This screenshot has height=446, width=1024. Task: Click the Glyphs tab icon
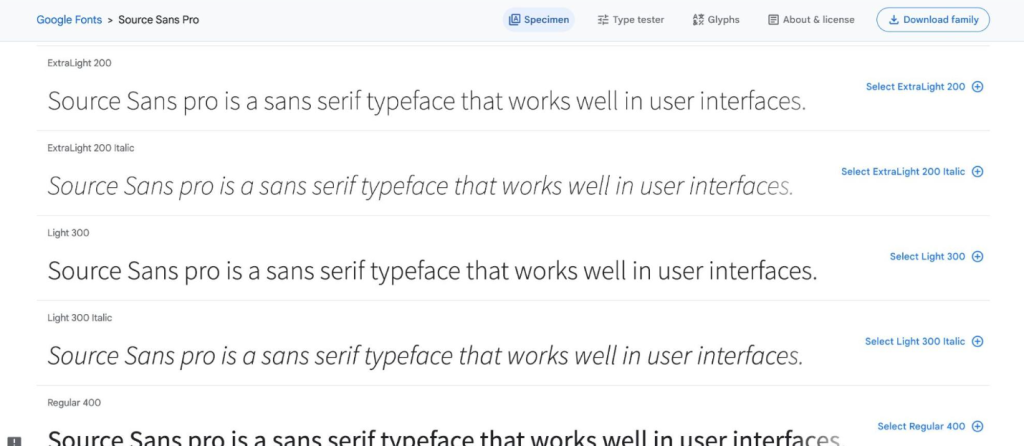(698, 20)
